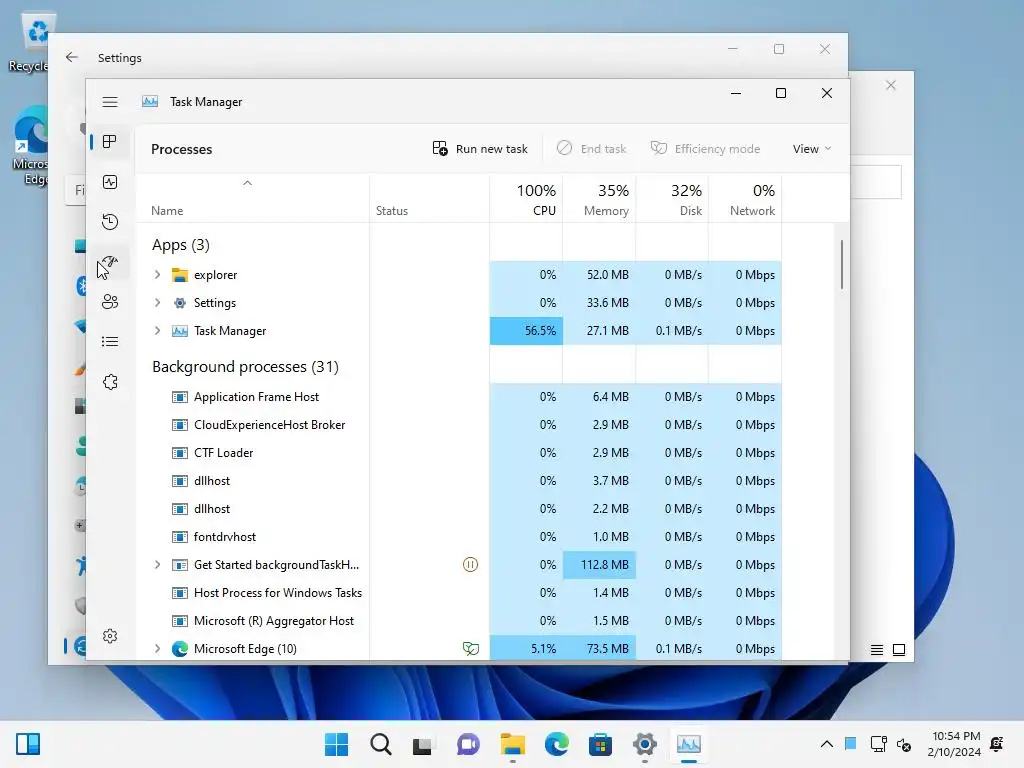Expand the Task Manager process group
This screenshot has height=768, width=1024.
[157, 331]
